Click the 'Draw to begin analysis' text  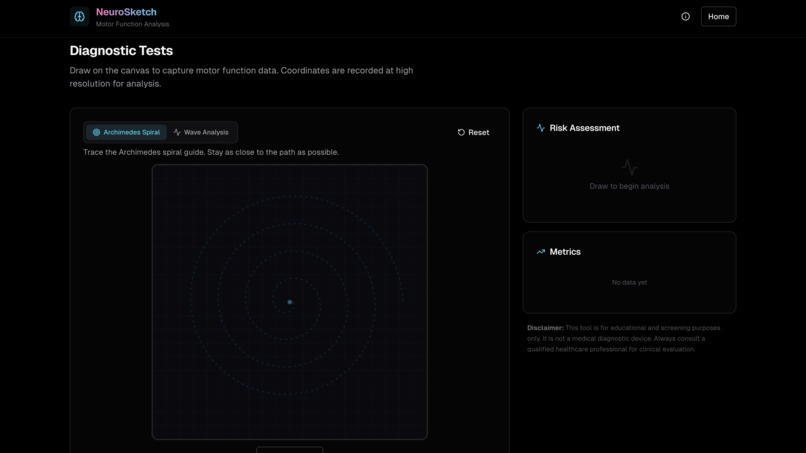coord(629,186)
